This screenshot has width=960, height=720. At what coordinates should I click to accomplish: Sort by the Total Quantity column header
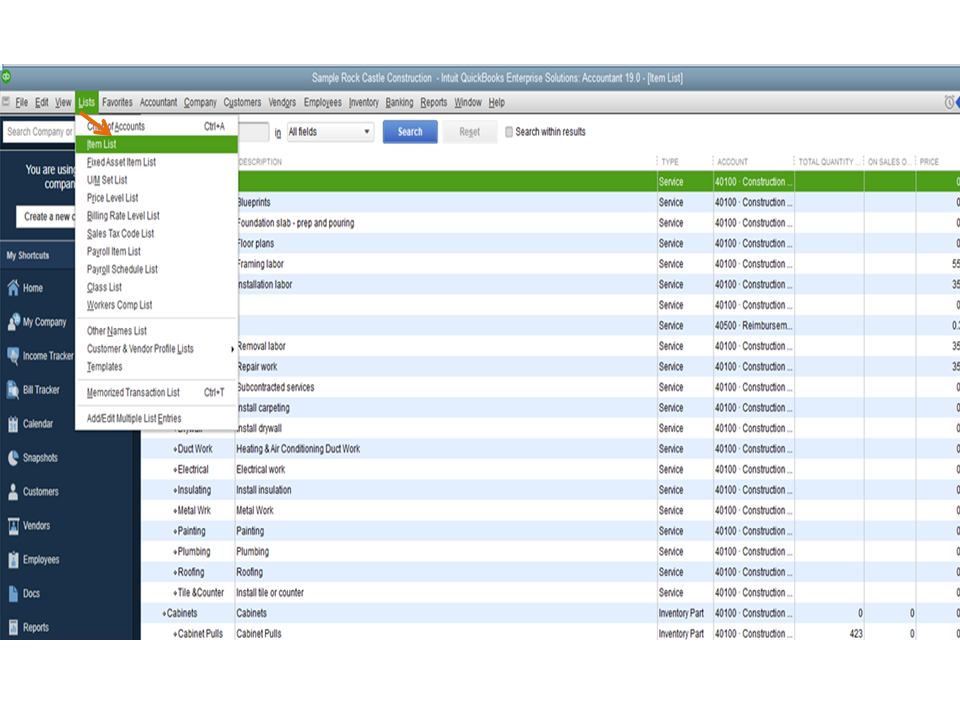tap(829, 162)
